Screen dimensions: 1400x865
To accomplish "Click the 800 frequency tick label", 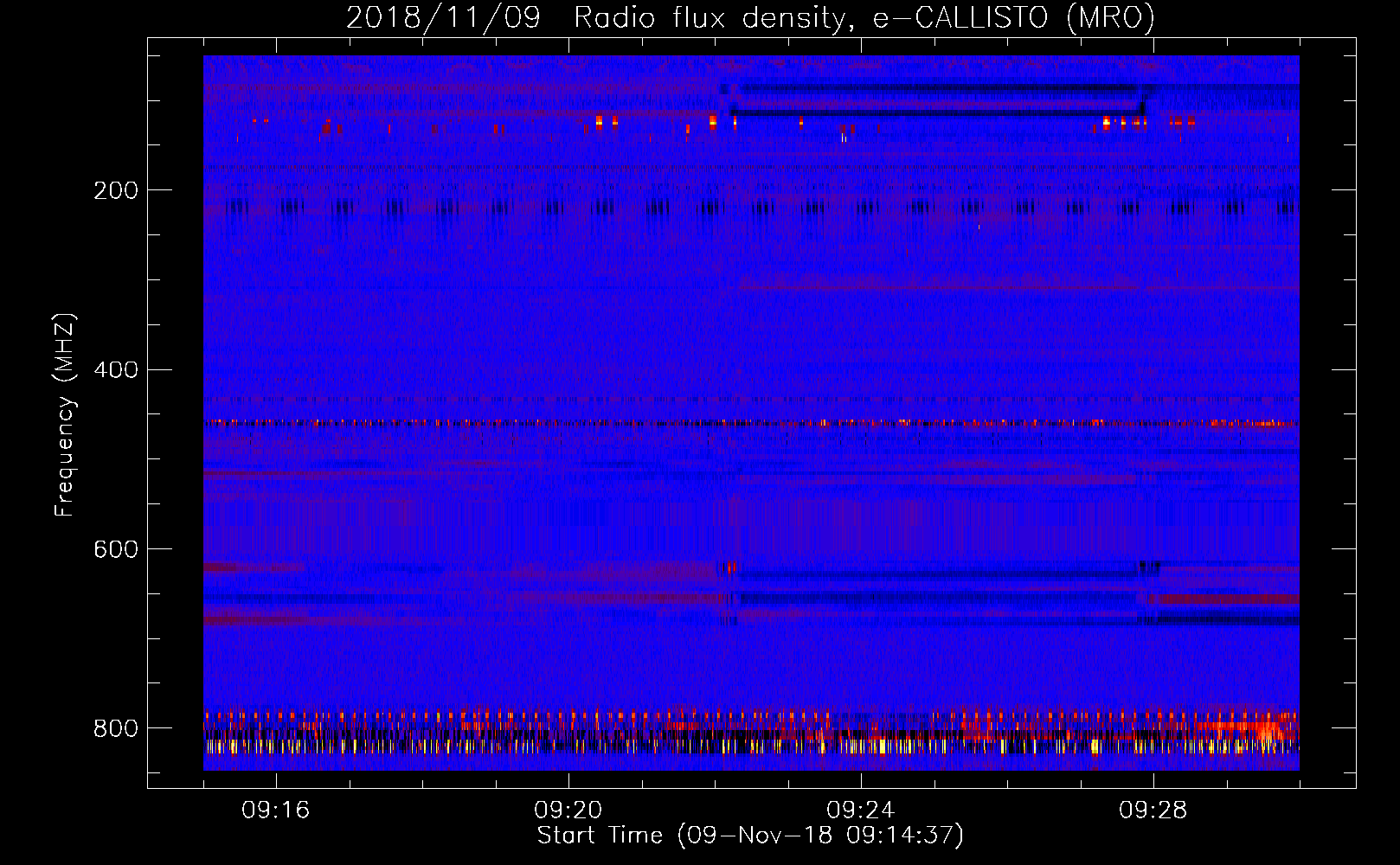I will coord(116,729).
